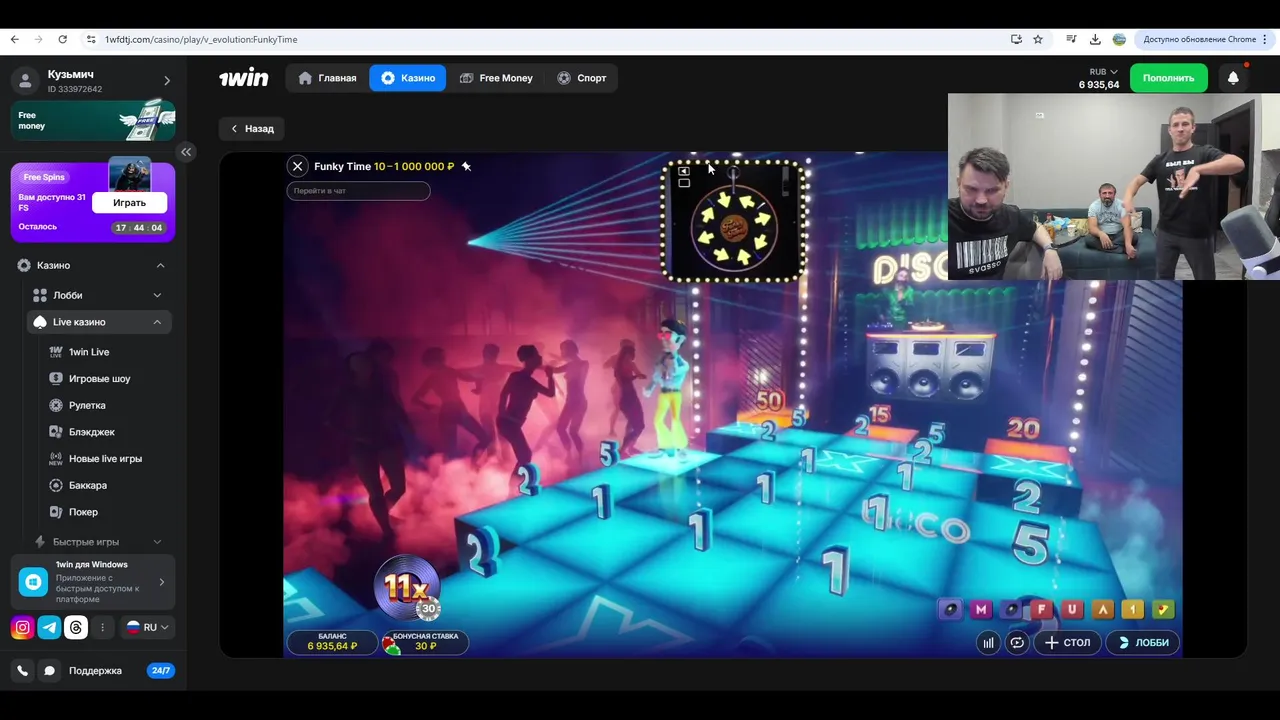Screen dimensions: 1280x720
Task: Select Баккара in sidebar
Action: (88, 485)
